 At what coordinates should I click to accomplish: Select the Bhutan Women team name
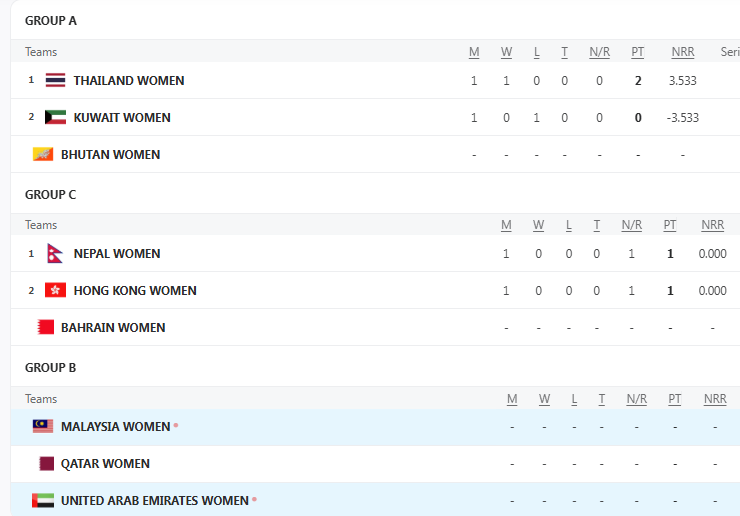110,154
